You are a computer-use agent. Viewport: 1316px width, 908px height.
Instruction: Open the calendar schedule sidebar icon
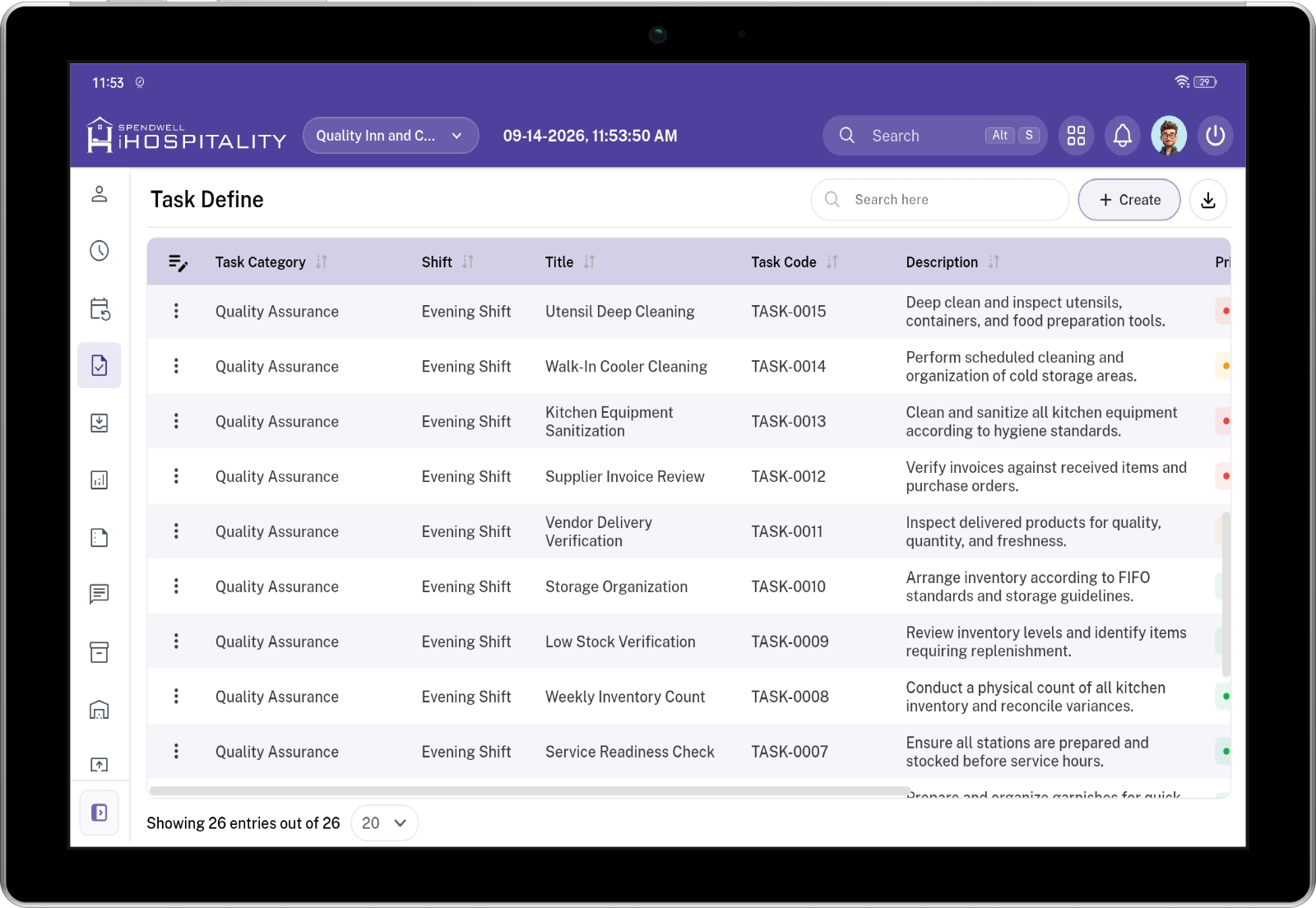click(100, 308)
